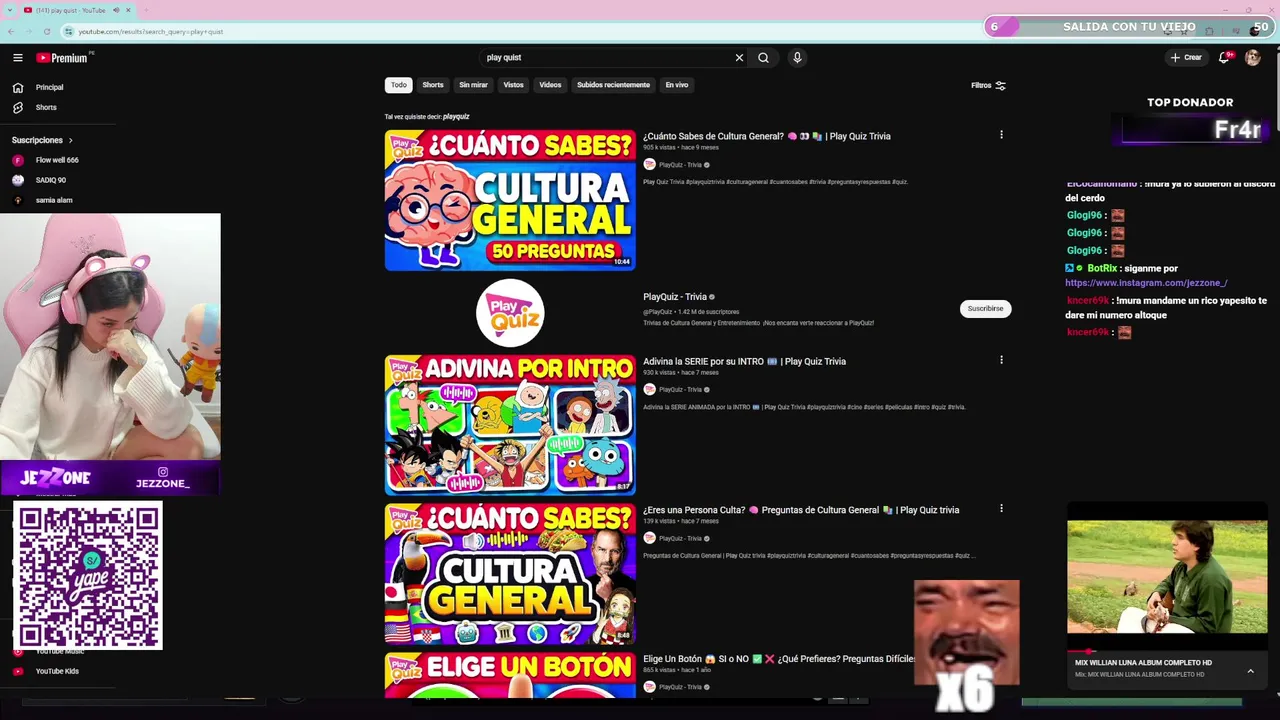Open options menu for ¿Eres una Persona Culta?
This screenshot has width=1280, height=720.
[1001, 509]
